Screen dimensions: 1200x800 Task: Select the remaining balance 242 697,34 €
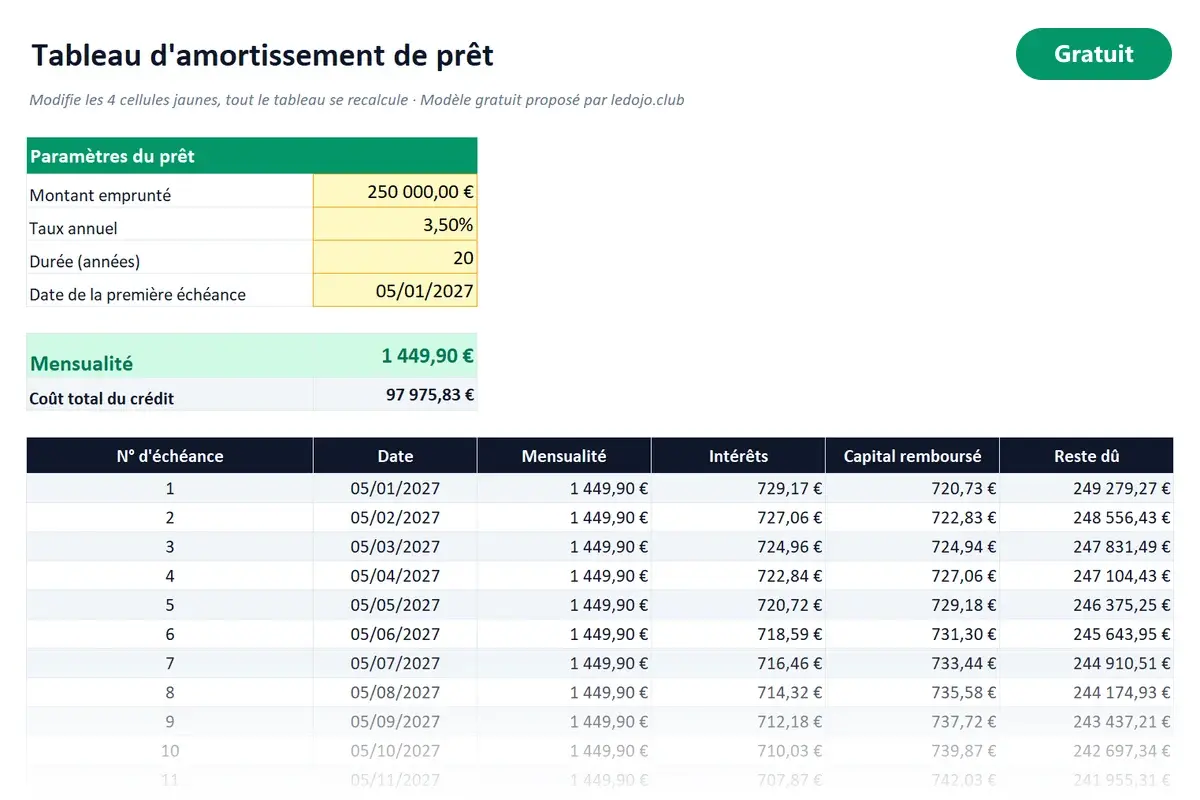coord(1086,749)
